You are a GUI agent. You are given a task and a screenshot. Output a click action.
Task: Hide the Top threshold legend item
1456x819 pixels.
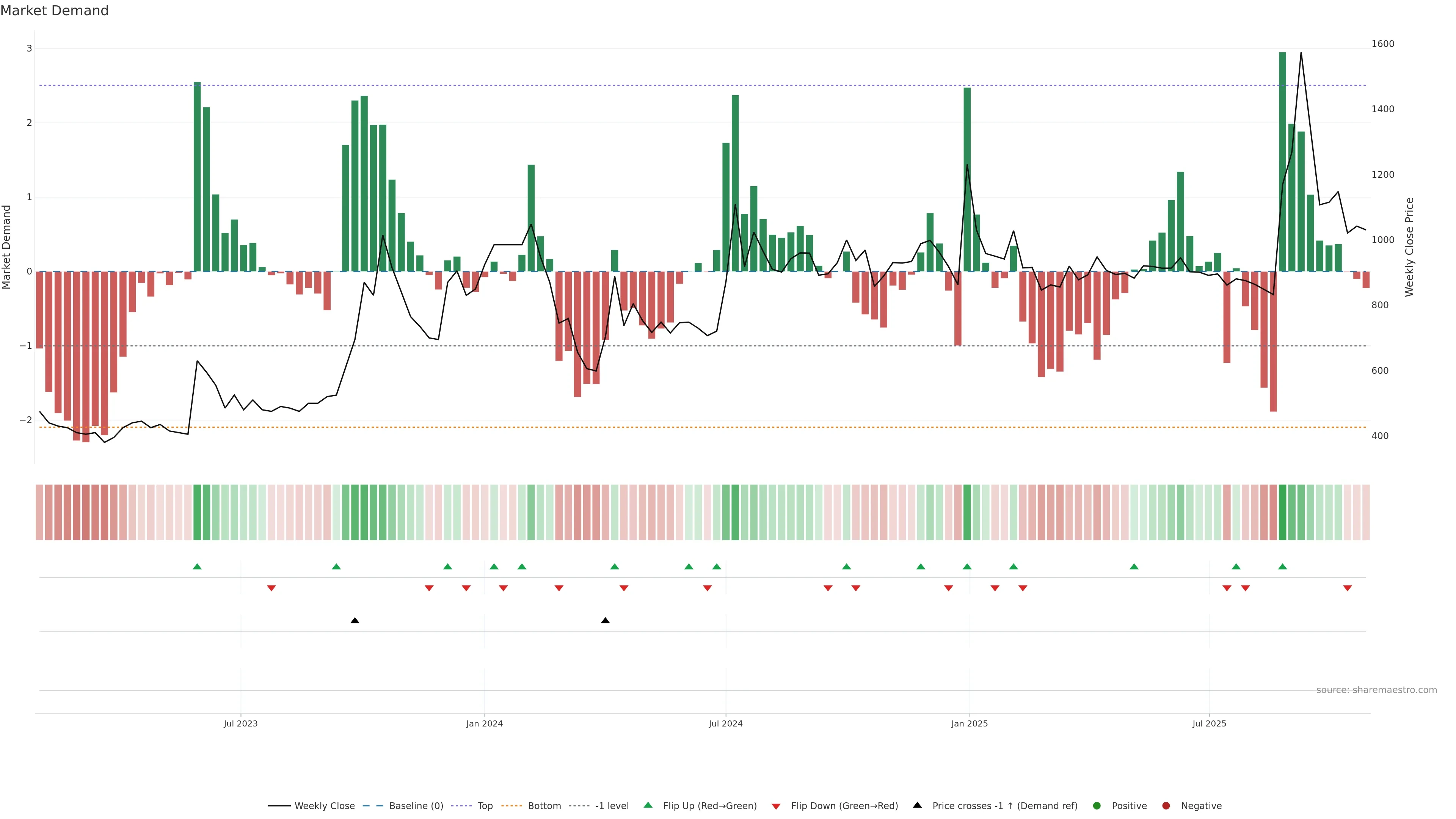(485, 805)
